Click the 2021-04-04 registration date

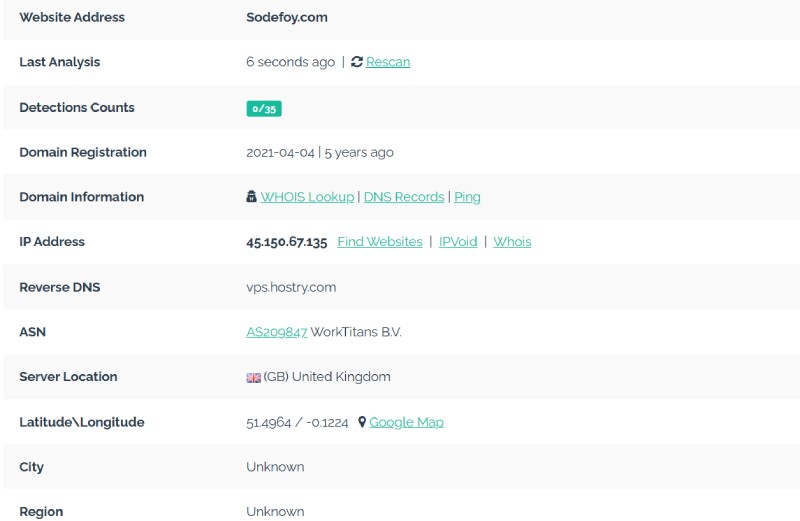[x=280, y=153]
